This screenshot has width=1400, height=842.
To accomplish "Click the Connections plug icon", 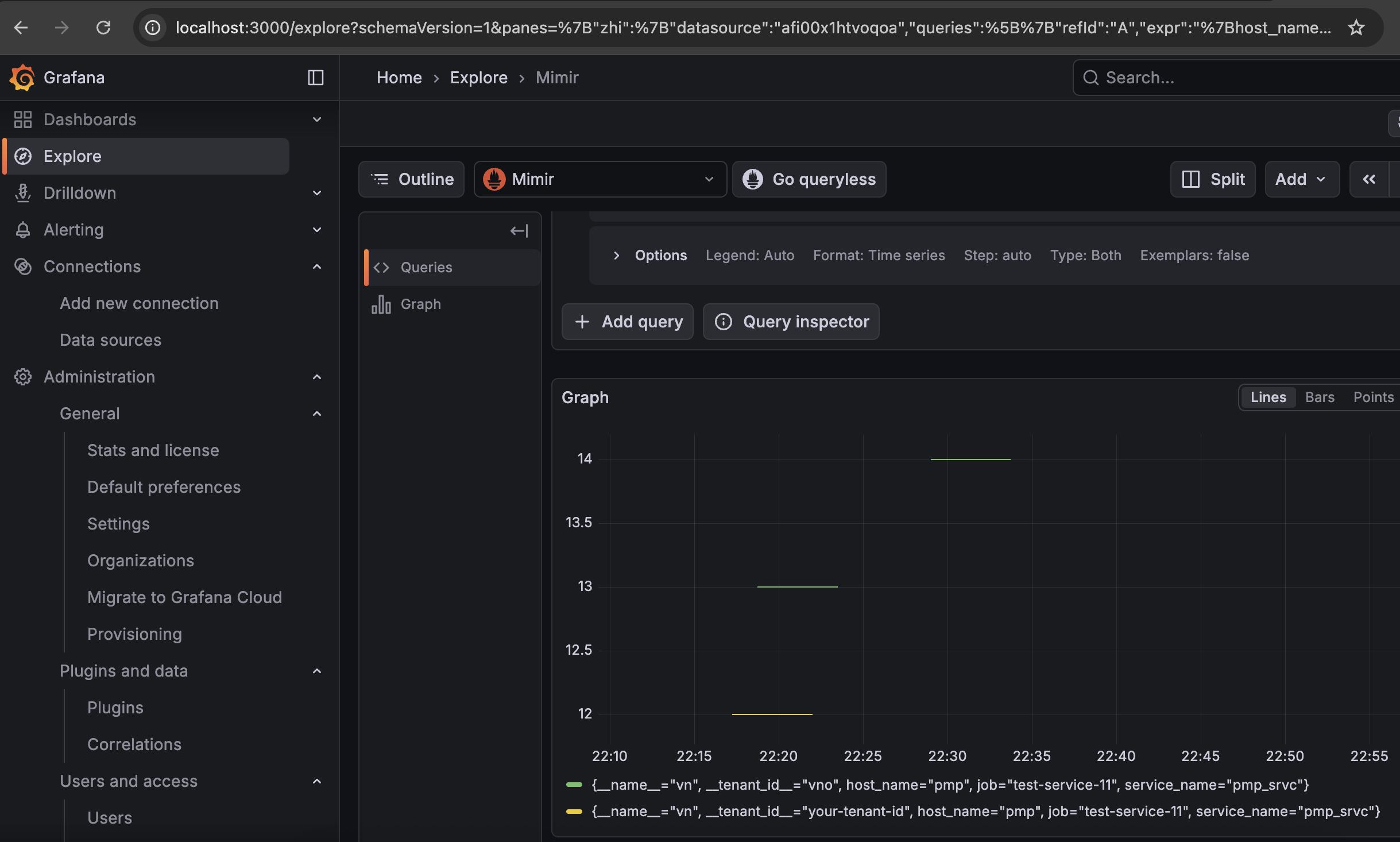I will click(23, 266).
